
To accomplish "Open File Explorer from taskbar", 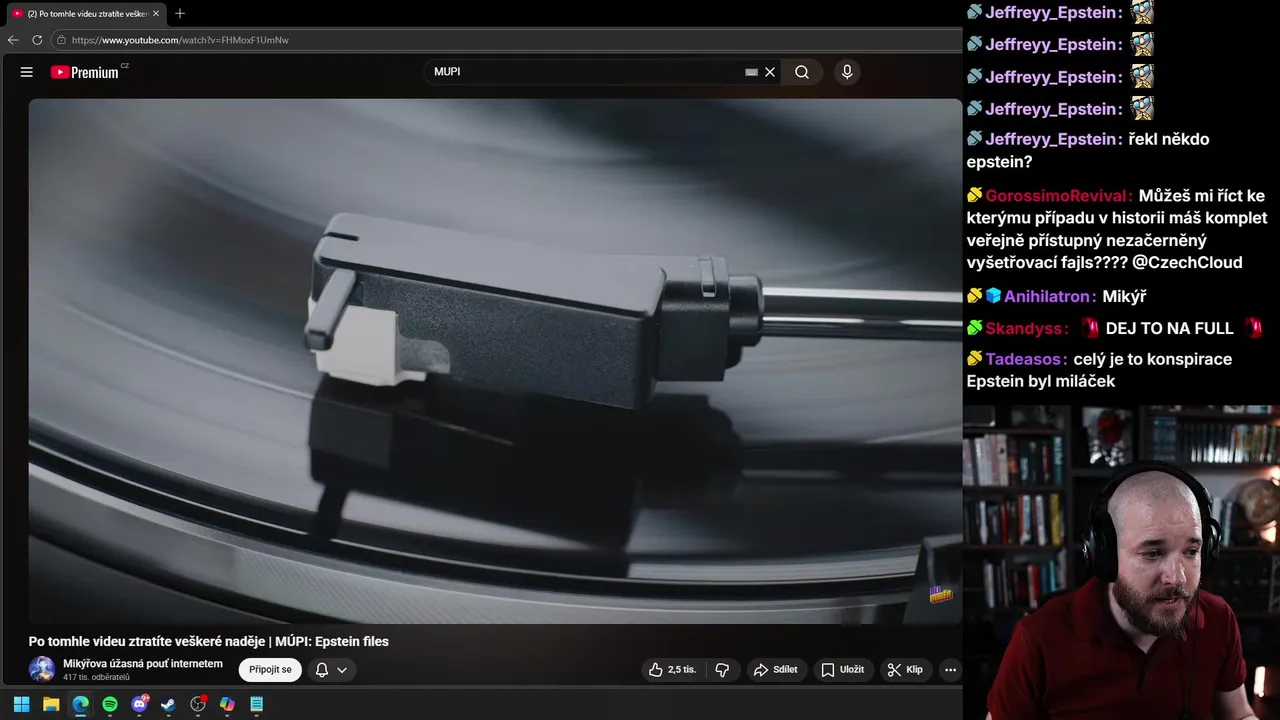I will click(51, 704).
